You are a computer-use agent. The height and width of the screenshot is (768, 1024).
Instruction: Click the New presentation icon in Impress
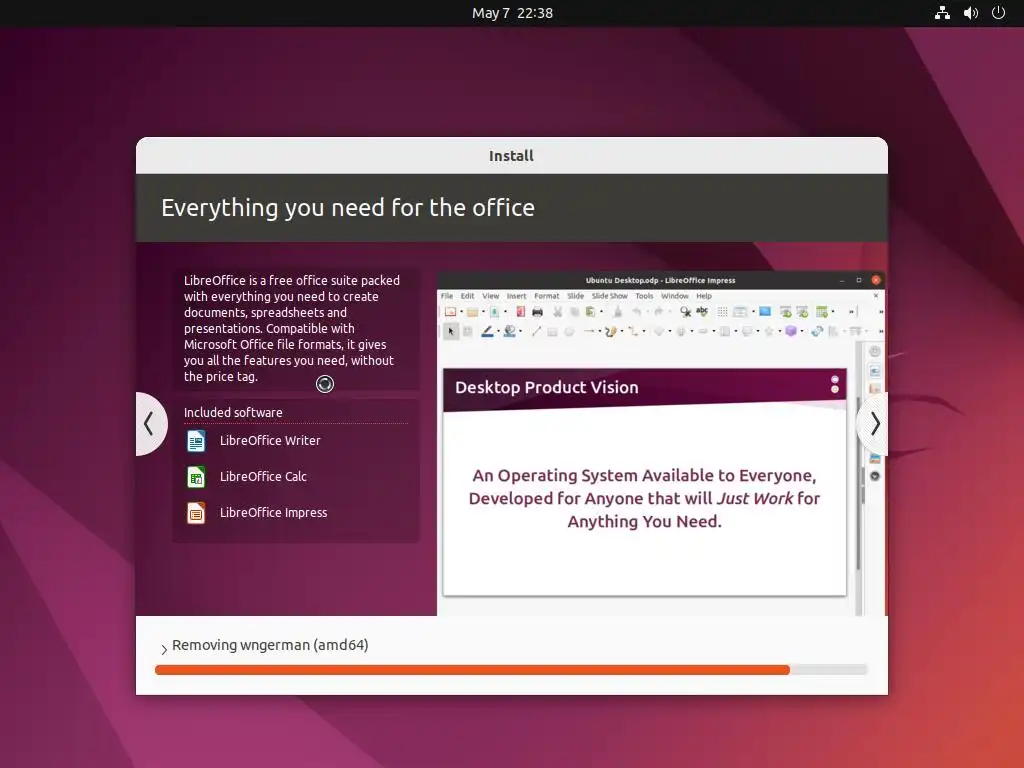[x=451, y=312]
